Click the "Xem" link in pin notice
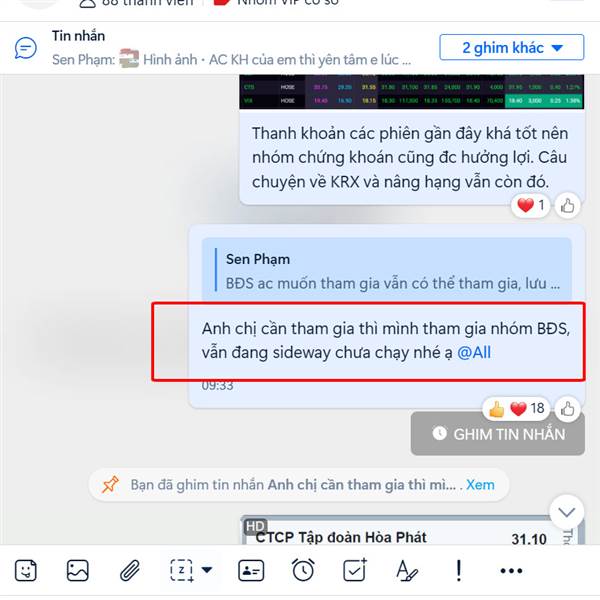 coord(480,485)
